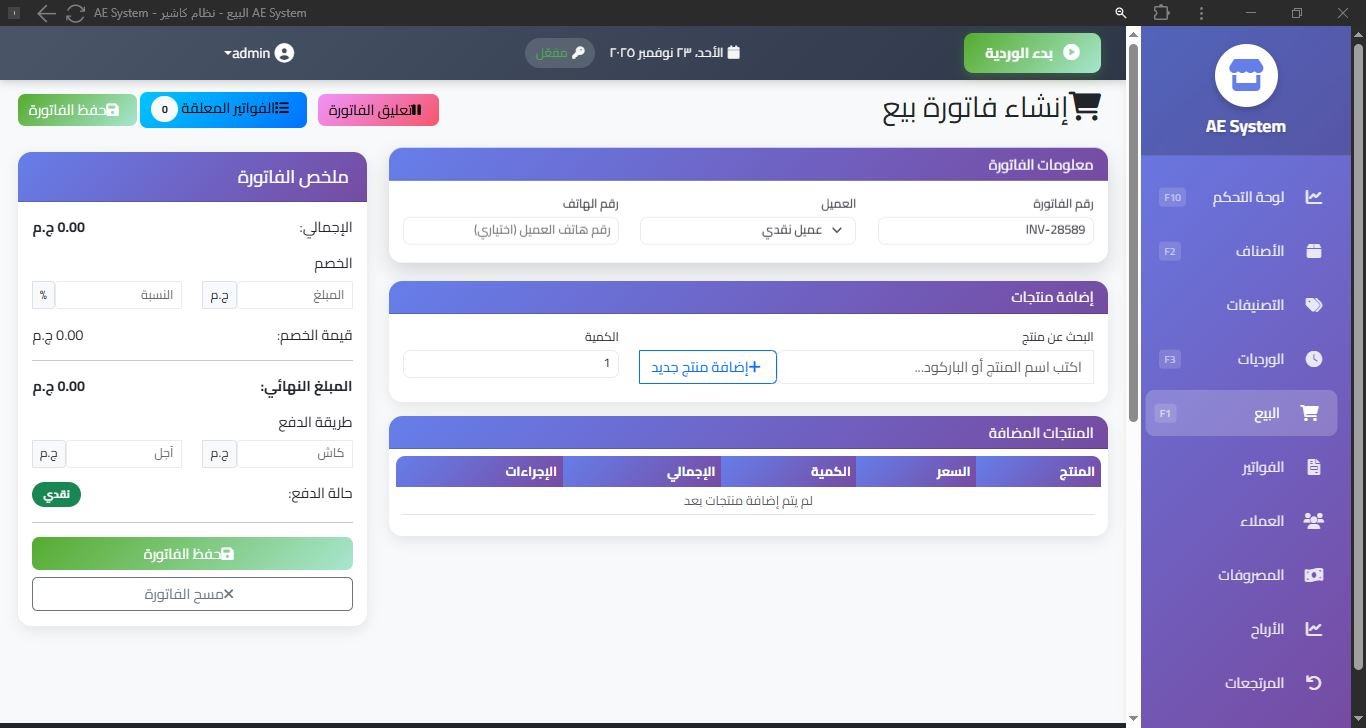
Task: Click الفواتير المعلقة showing count 0
Action: click(223, 110)
